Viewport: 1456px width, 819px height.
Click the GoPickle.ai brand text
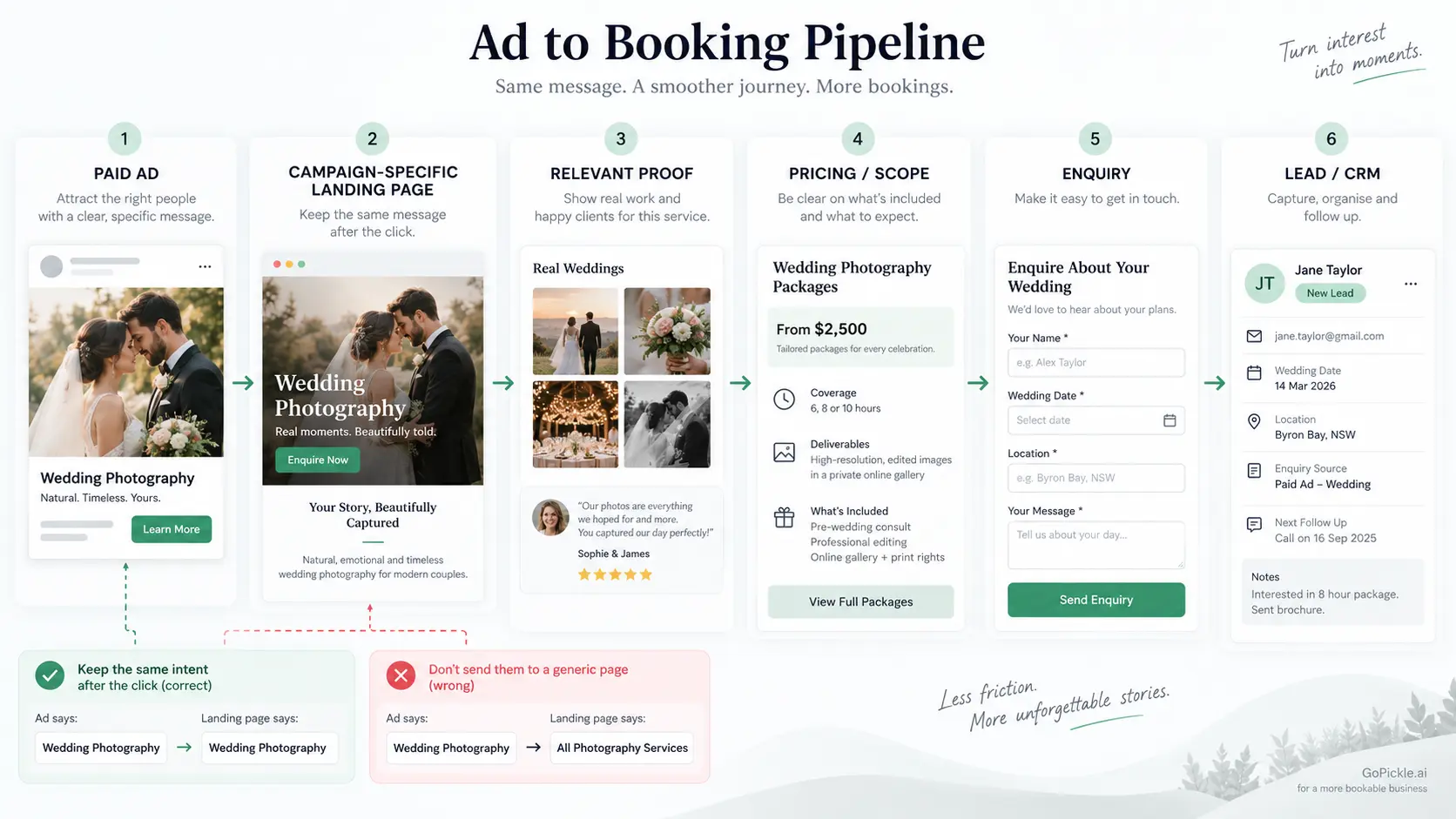point(1394,773)
